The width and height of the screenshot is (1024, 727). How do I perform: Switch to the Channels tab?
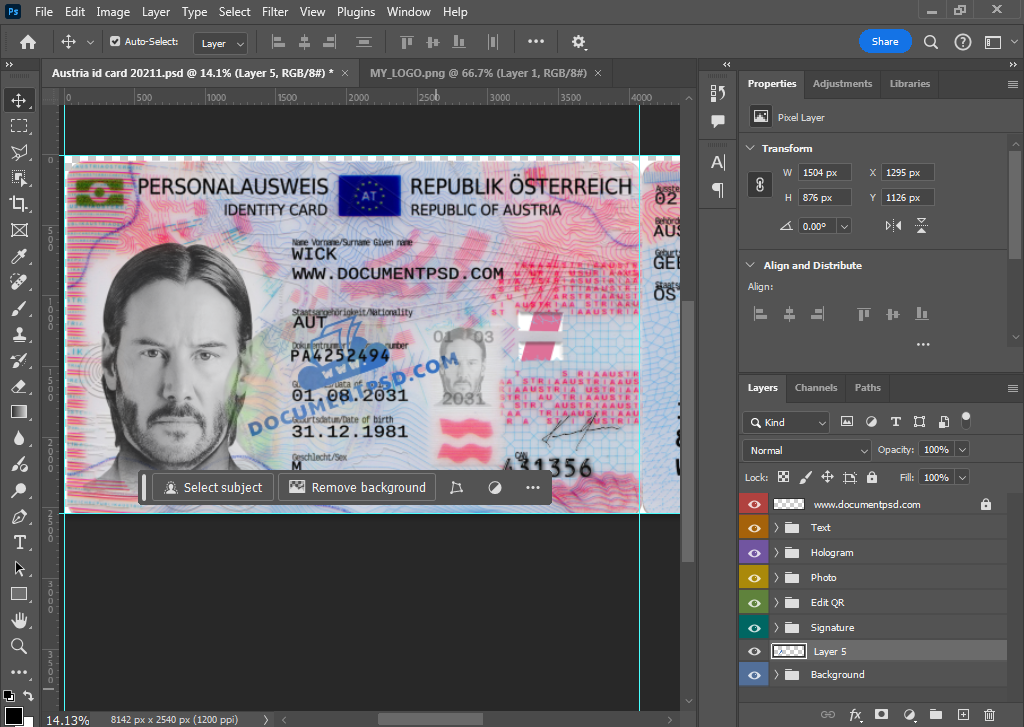[816, 387]
